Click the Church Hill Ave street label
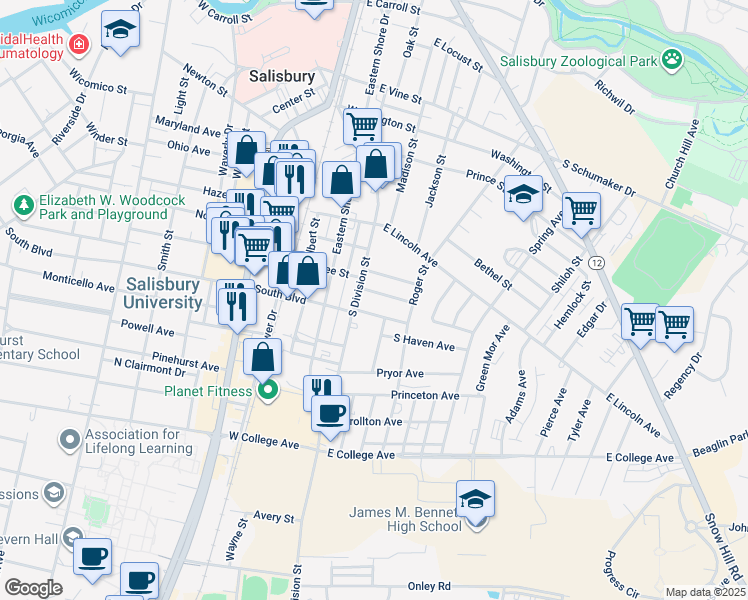Image resolution: width=748 pixels, height=600 pixels. [682, 154]
